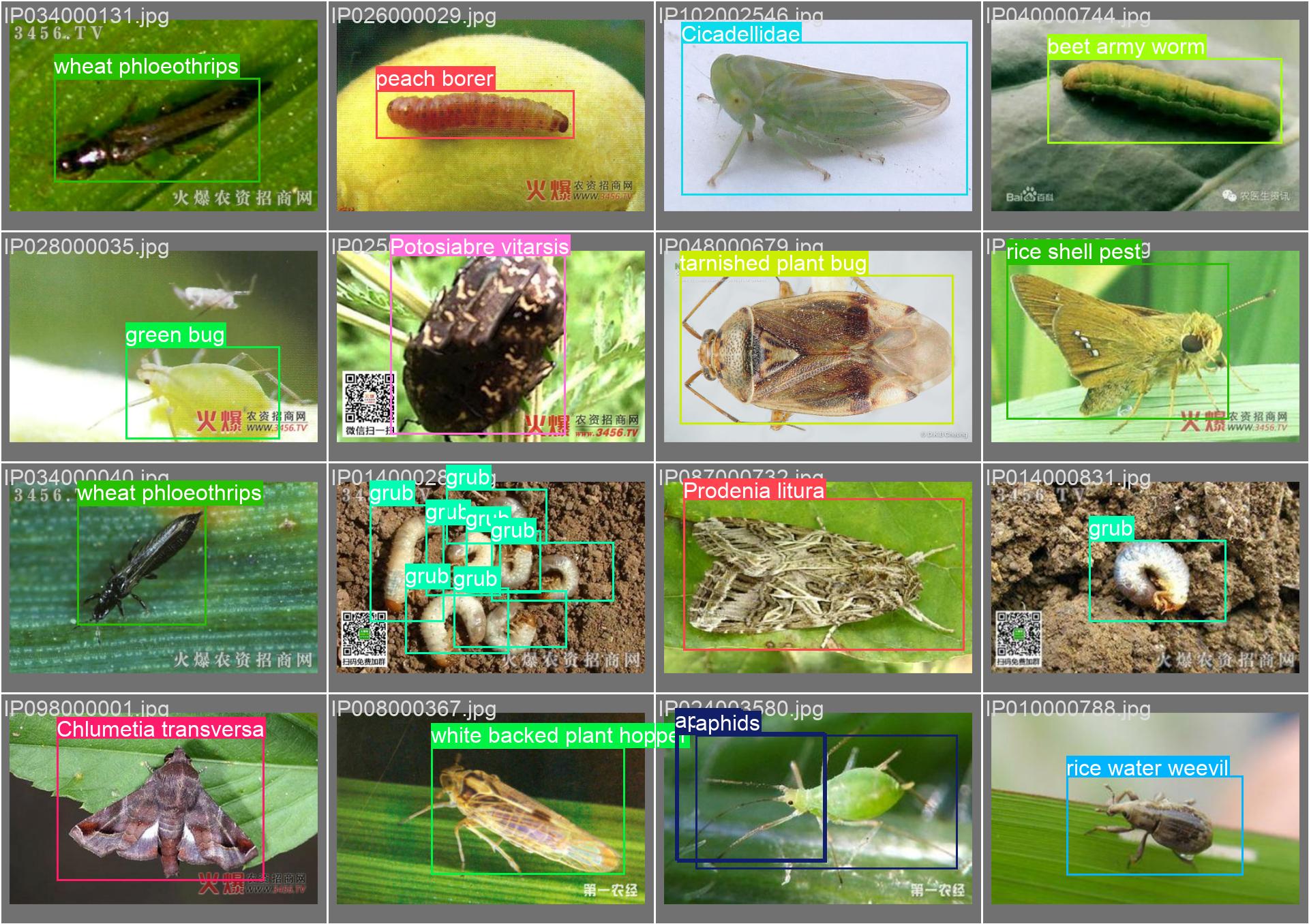Click the 'green bug' label tag
This screenshot has width=1309, height=924.
pyautogui.click(x=175, y=335)
